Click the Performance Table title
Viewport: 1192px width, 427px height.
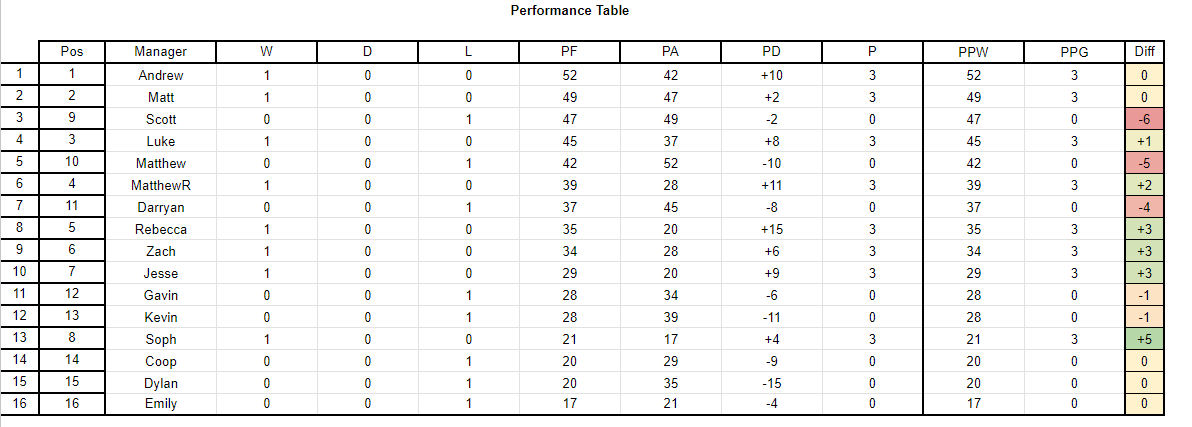[569, 11]
